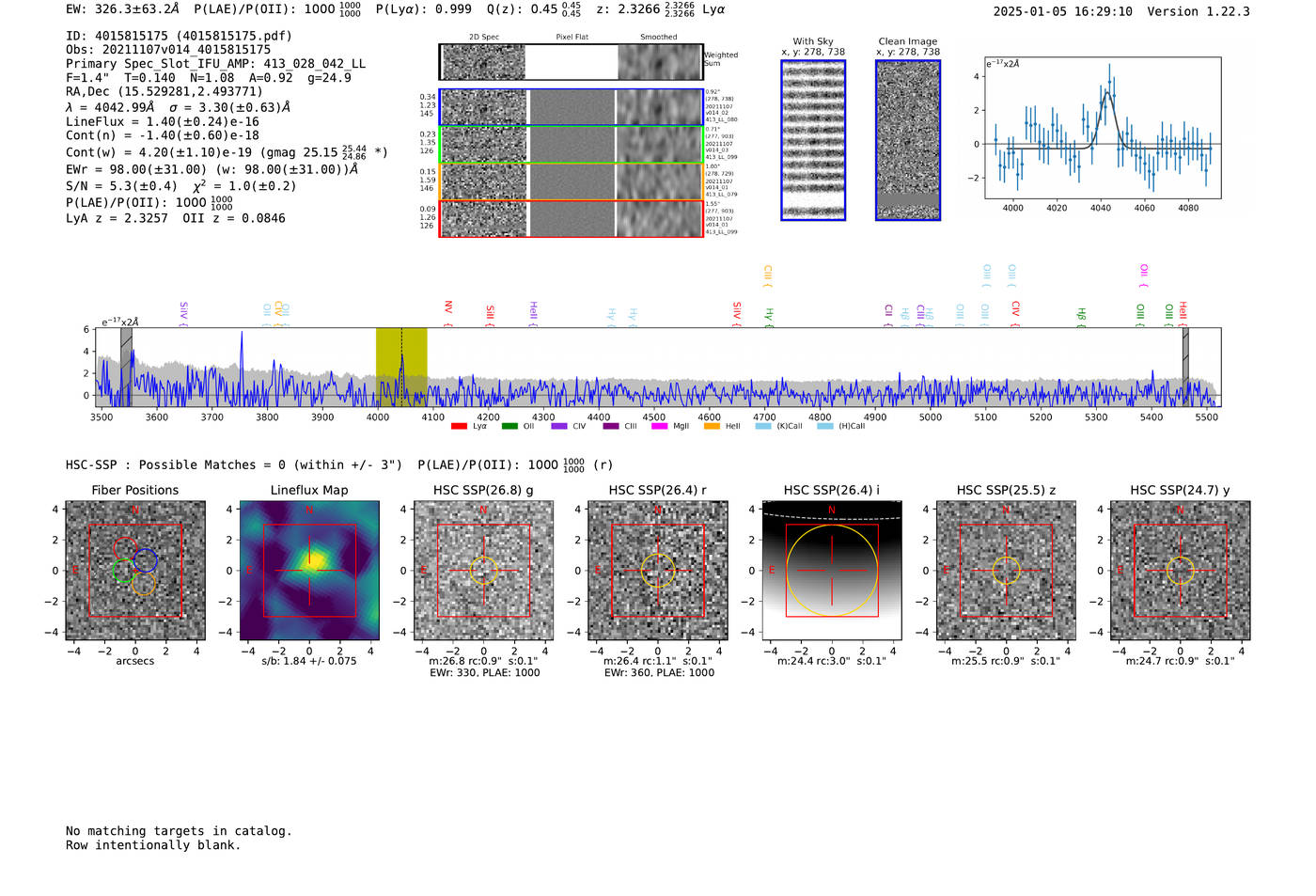This screenshot has width=1316, height=896.
Task: Open the Lineflux Map image
Action: tap(309, 571)
